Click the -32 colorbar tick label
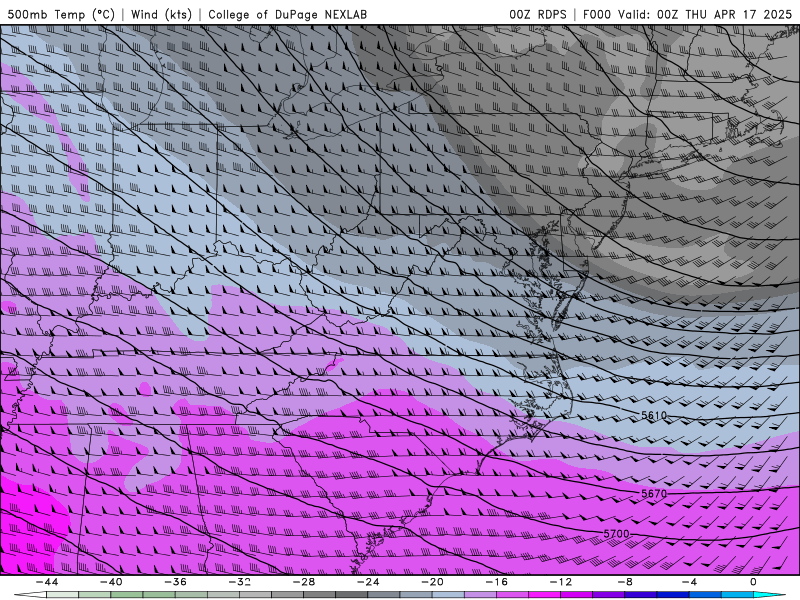 coord(239,582)
